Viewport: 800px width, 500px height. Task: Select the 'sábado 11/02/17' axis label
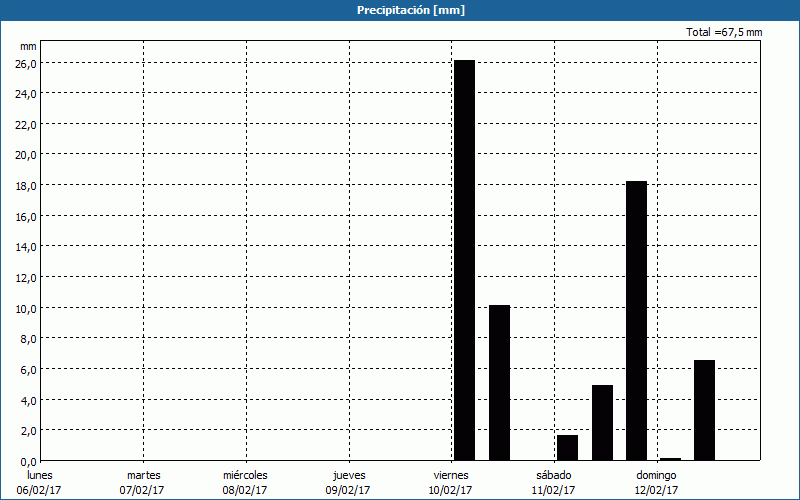(x=553, y=482)
